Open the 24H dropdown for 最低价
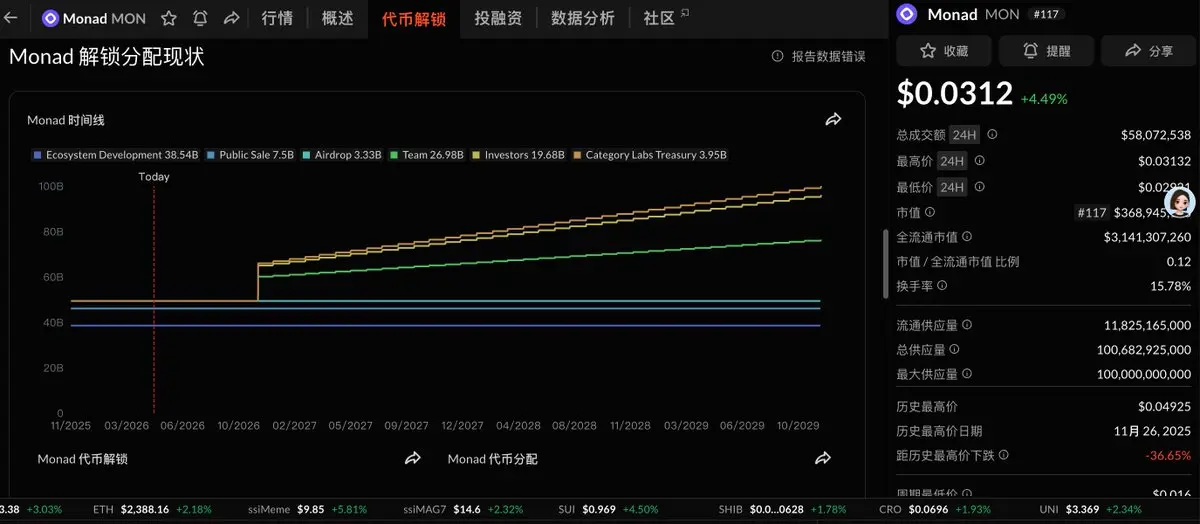 tap(953, 186)
